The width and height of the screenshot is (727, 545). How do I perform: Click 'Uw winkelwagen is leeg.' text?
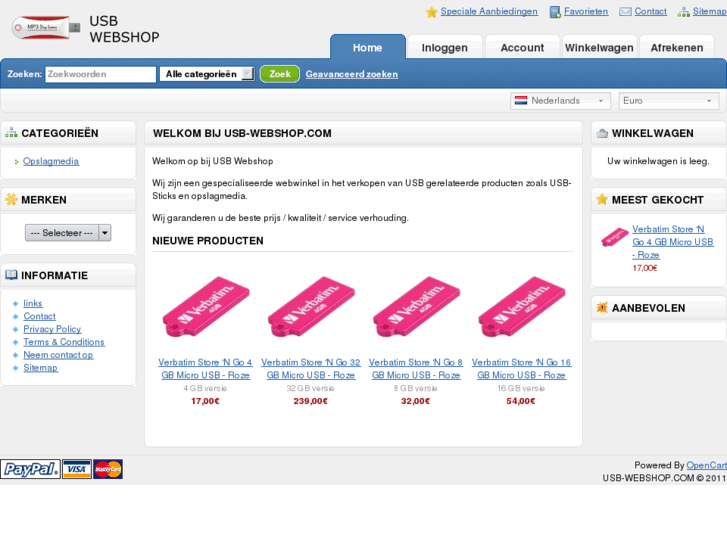(x=658, y=161)
